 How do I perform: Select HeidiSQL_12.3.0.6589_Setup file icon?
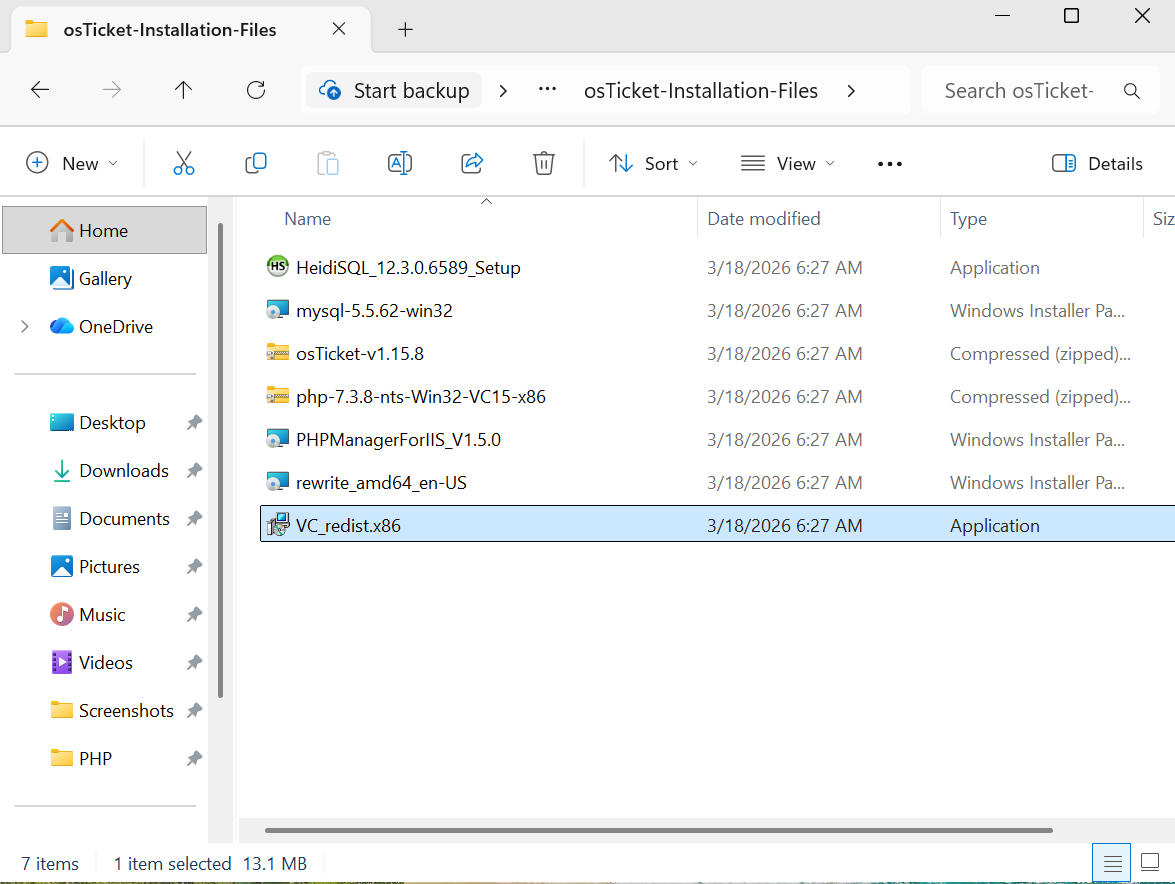click(x=277, y=267)
